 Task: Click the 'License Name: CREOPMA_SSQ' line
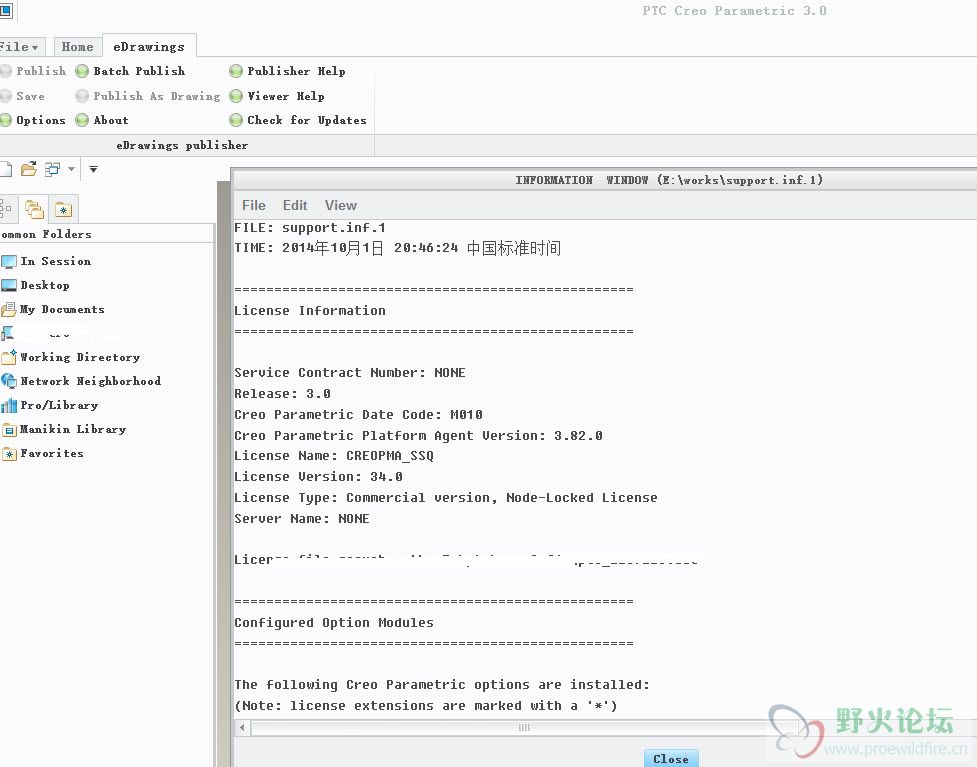point(334,455)
